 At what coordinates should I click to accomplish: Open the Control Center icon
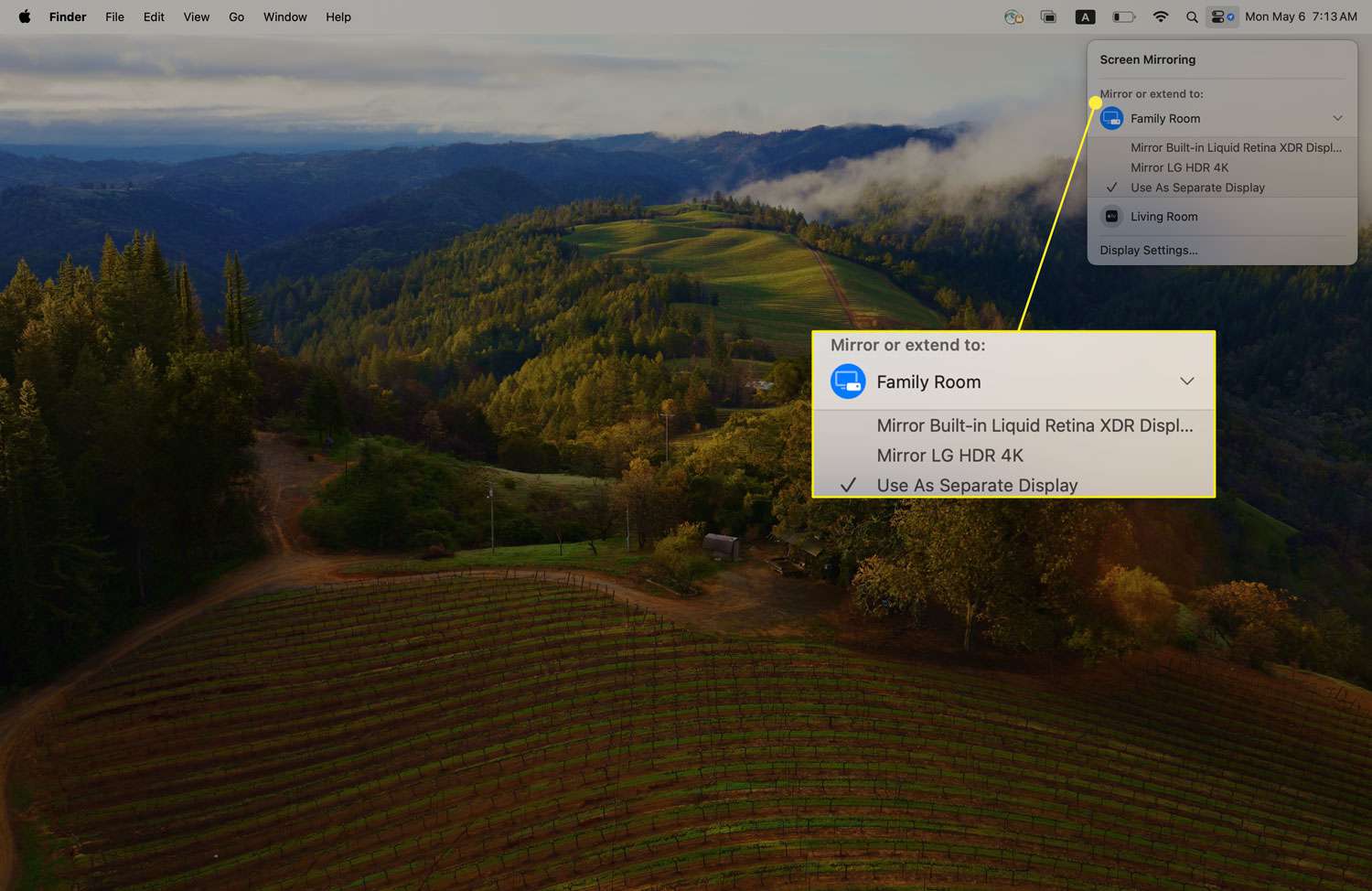click(x=1222, y=16)
